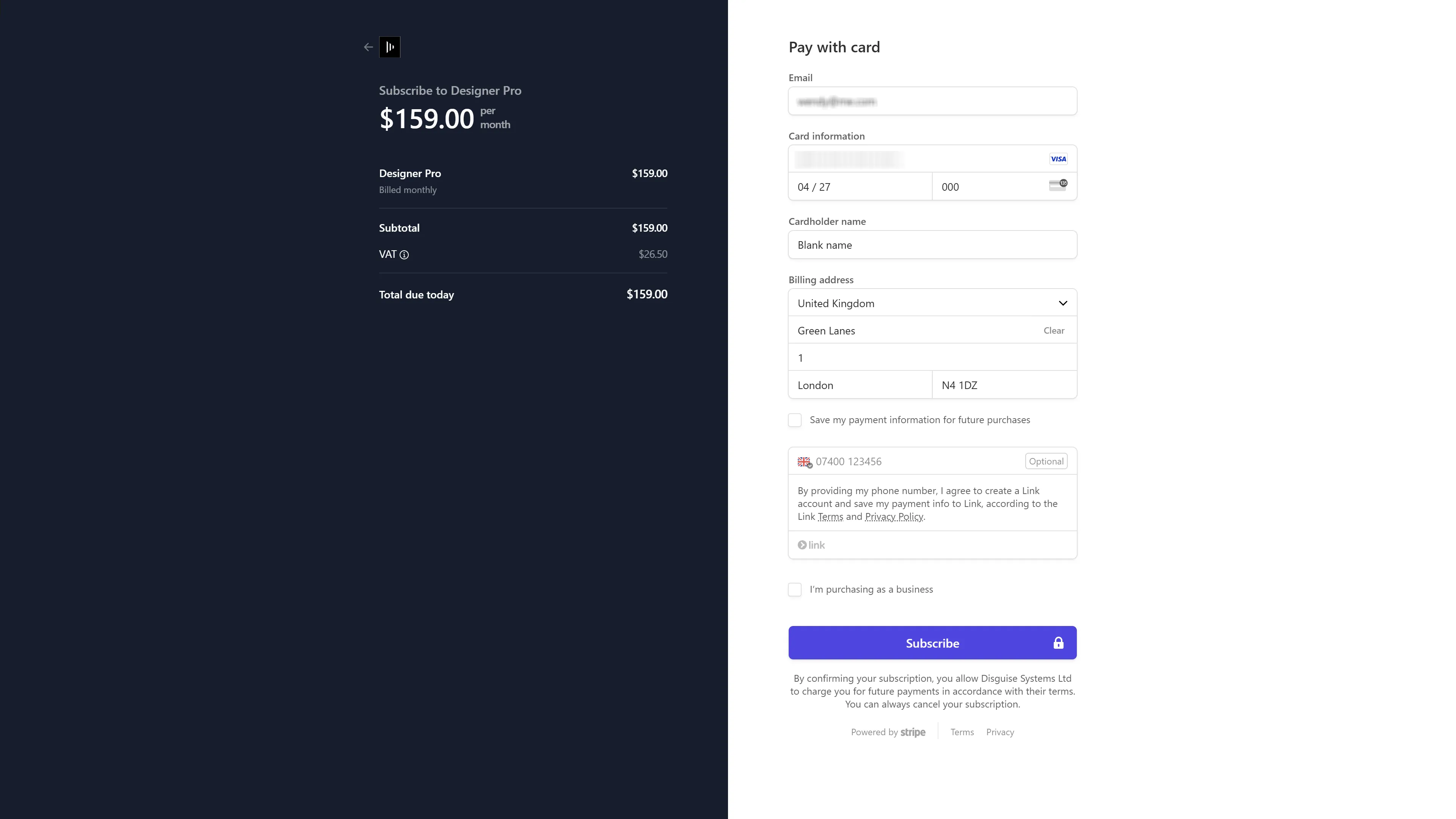Click the lock icon on the Subscribe button

click(1058, 643)
